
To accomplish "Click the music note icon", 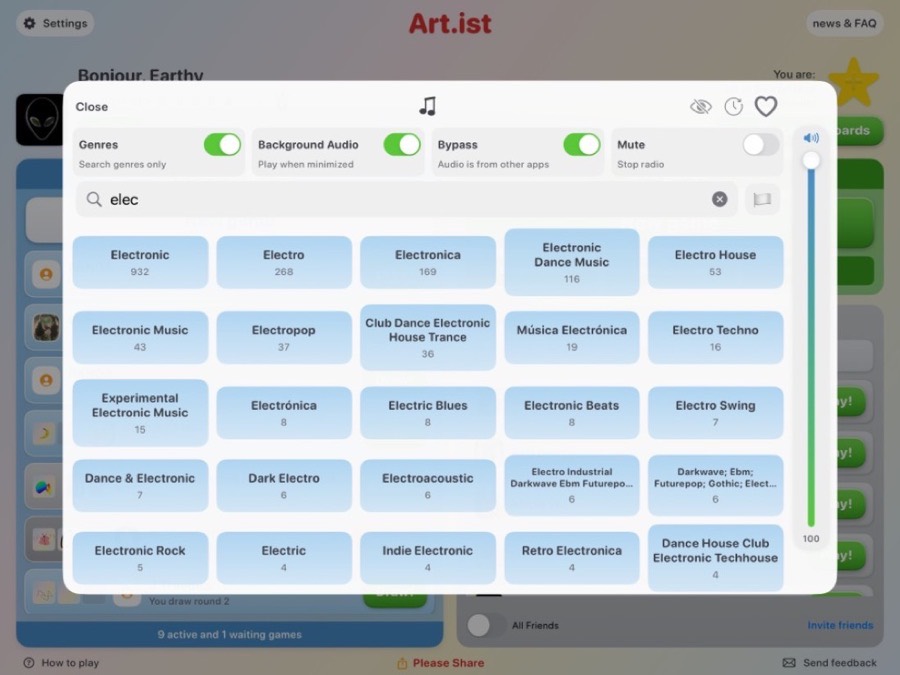I will (428, 106).
